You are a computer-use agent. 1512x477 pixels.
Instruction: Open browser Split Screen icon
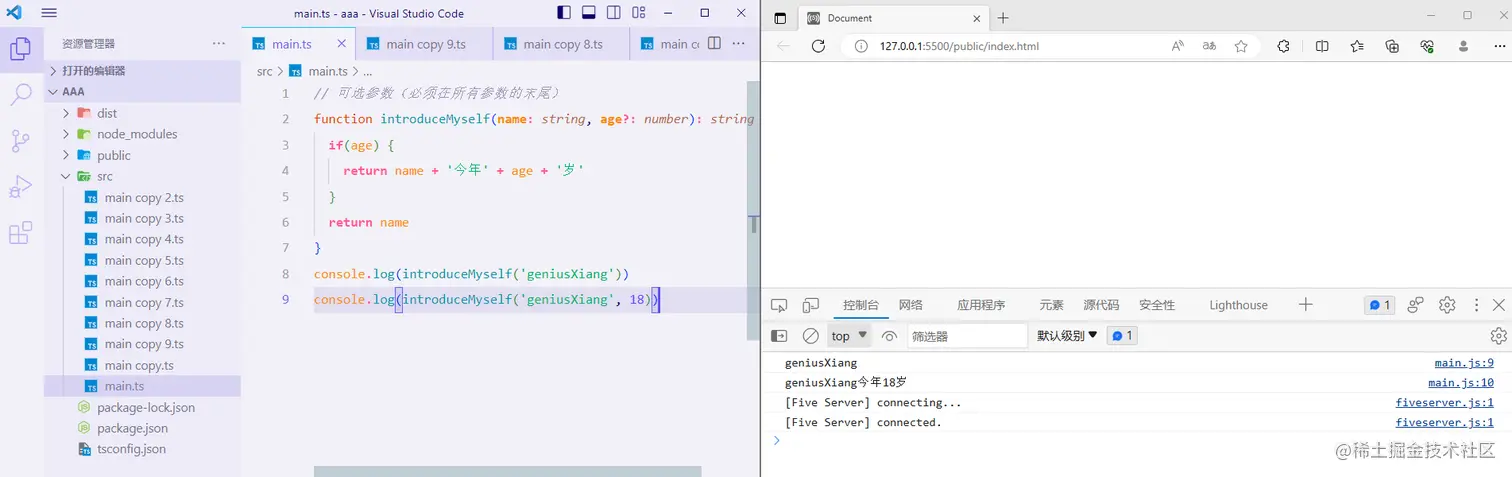click(x=1322, y=46)
